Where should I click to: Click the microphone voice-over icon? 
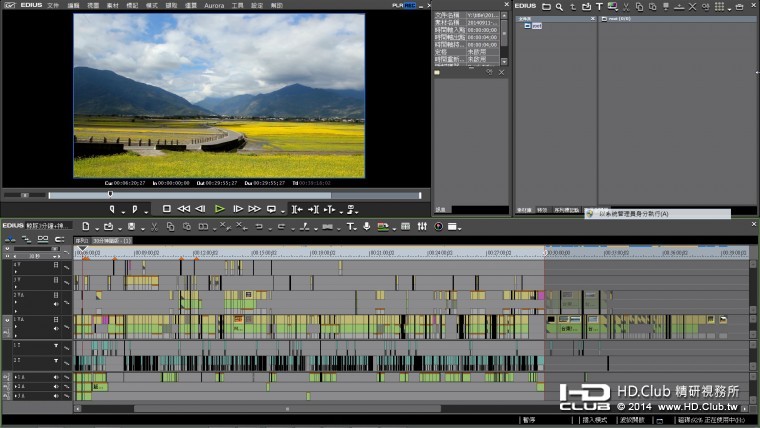366,226
